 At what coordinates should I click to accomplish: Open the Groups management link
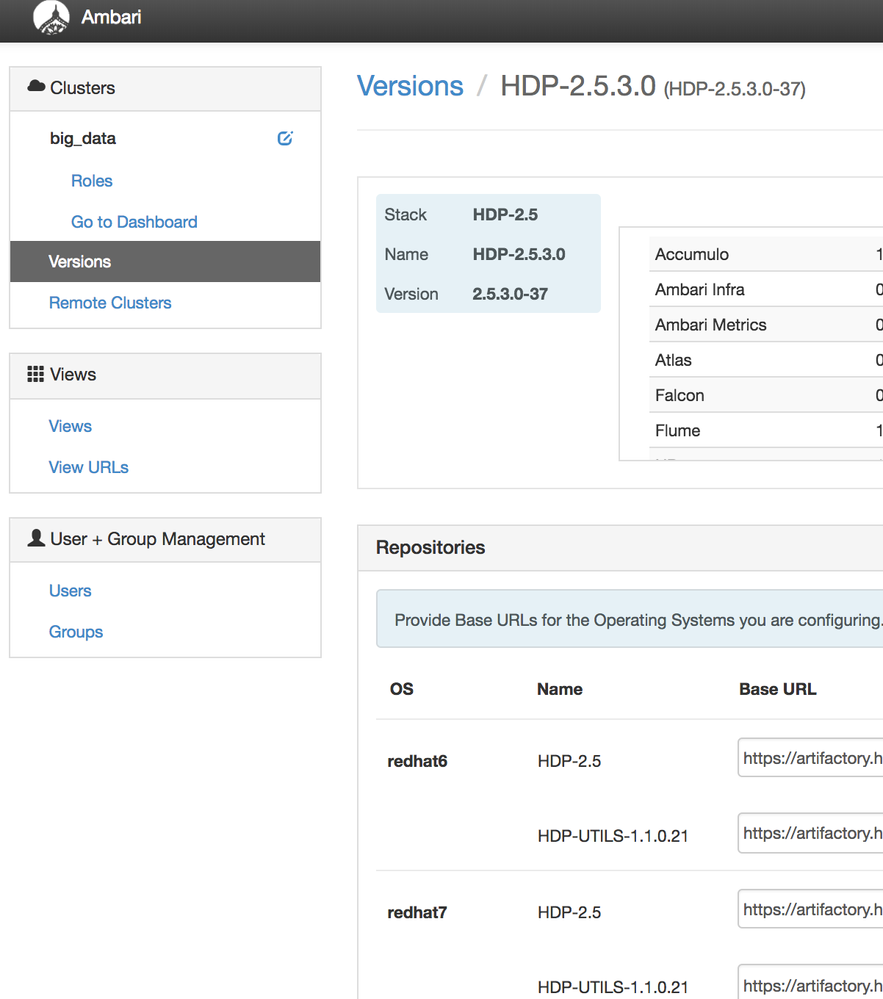pyautogui.click(x=76, y=632)
